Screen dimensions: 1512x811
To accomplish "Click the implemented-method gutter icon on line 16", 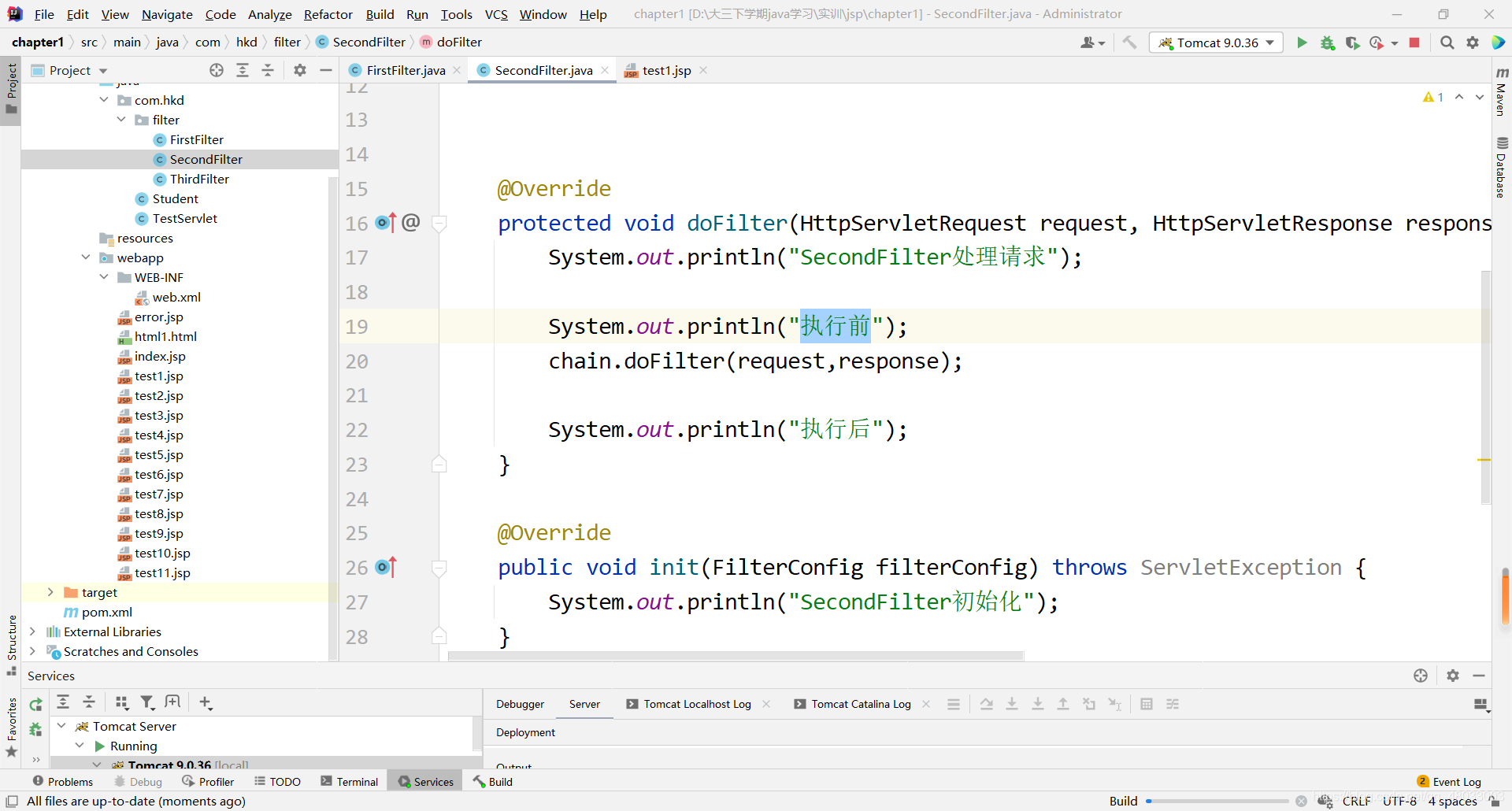I will point(386,223).
